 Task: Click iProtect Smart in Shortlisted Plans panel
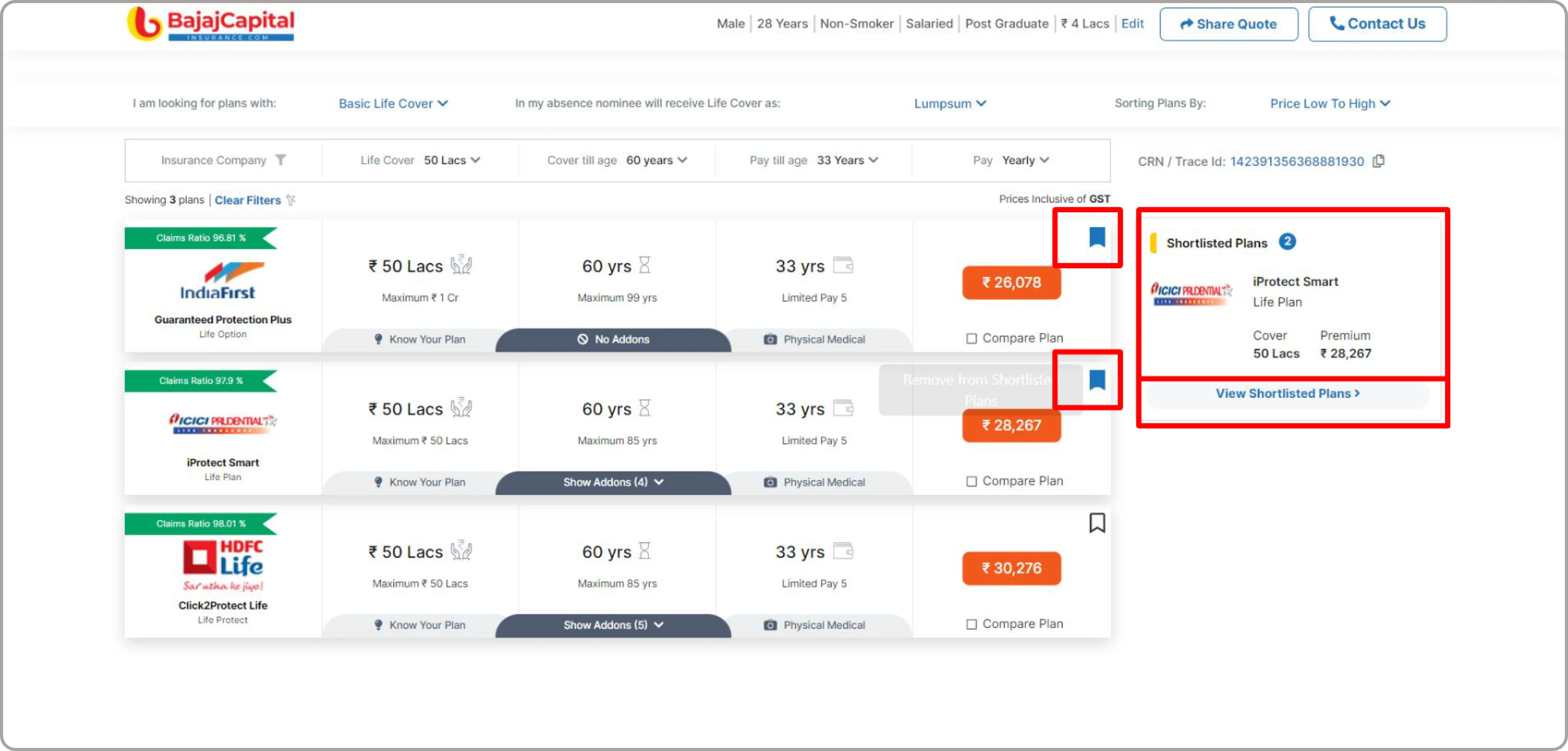pos(1295,282)
